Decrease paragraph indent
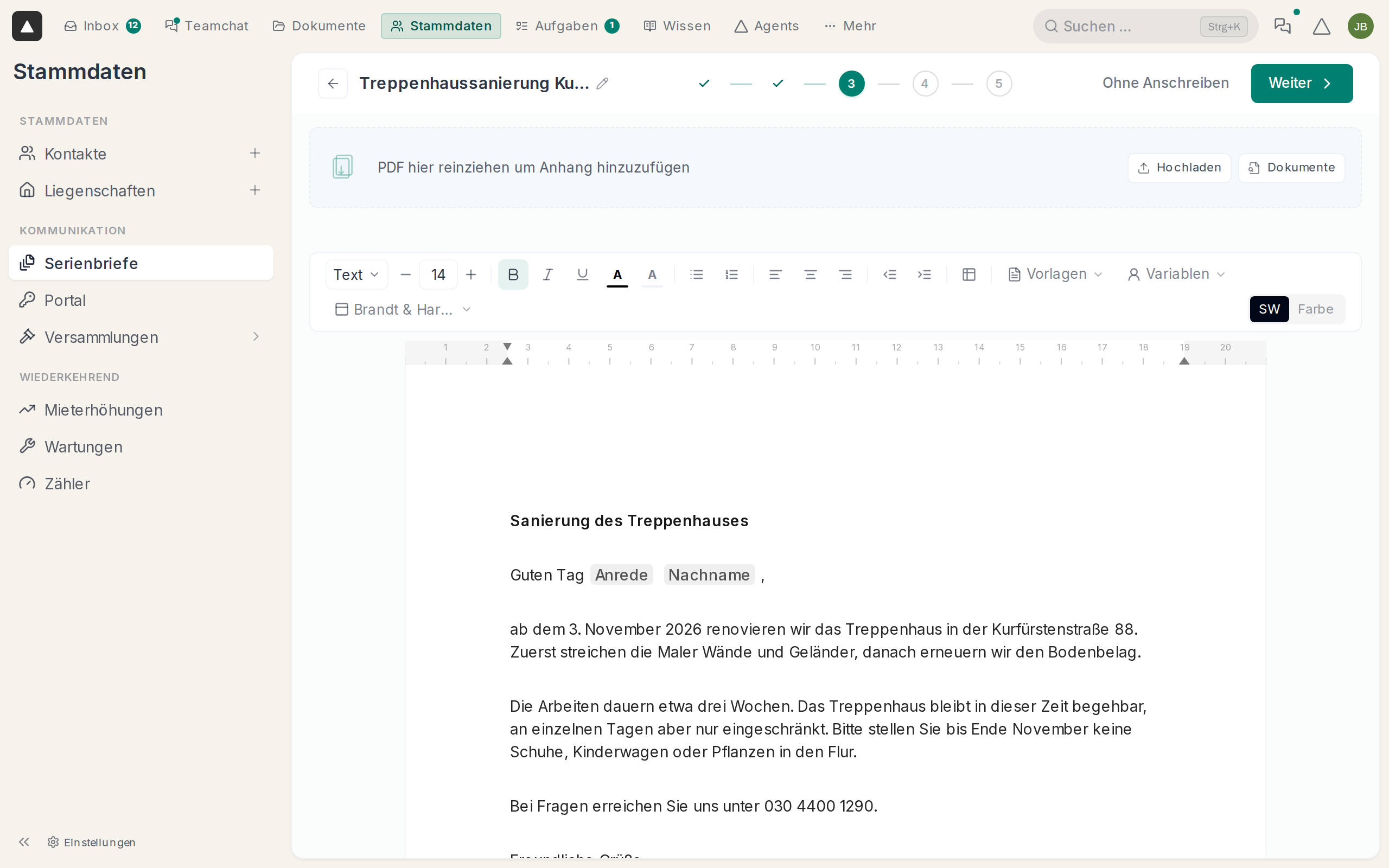 (890, 275)
